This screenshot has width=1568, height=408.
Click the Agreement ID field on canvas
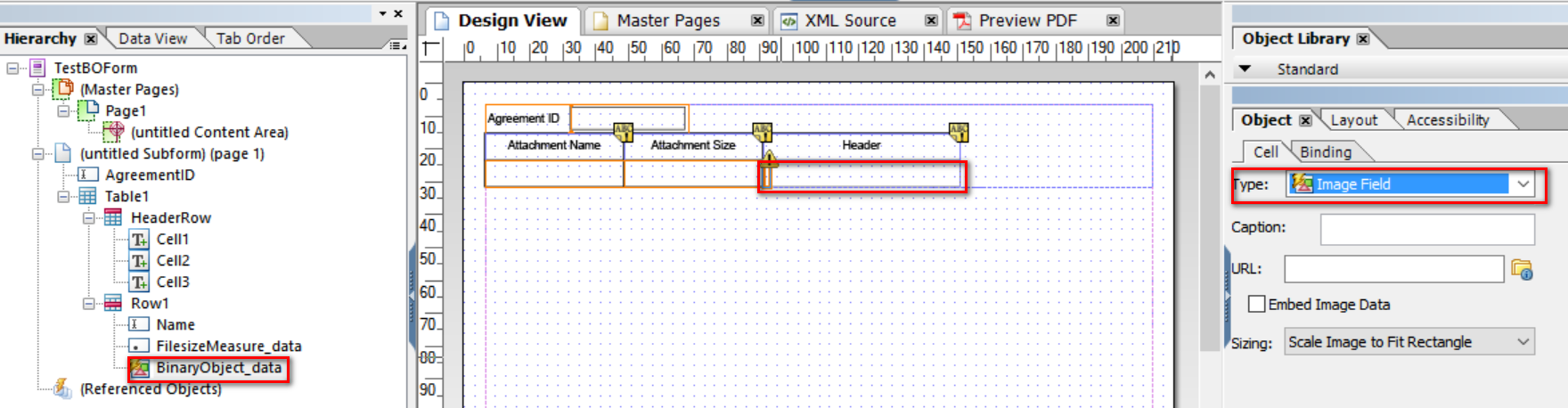(x=628, y=118)
